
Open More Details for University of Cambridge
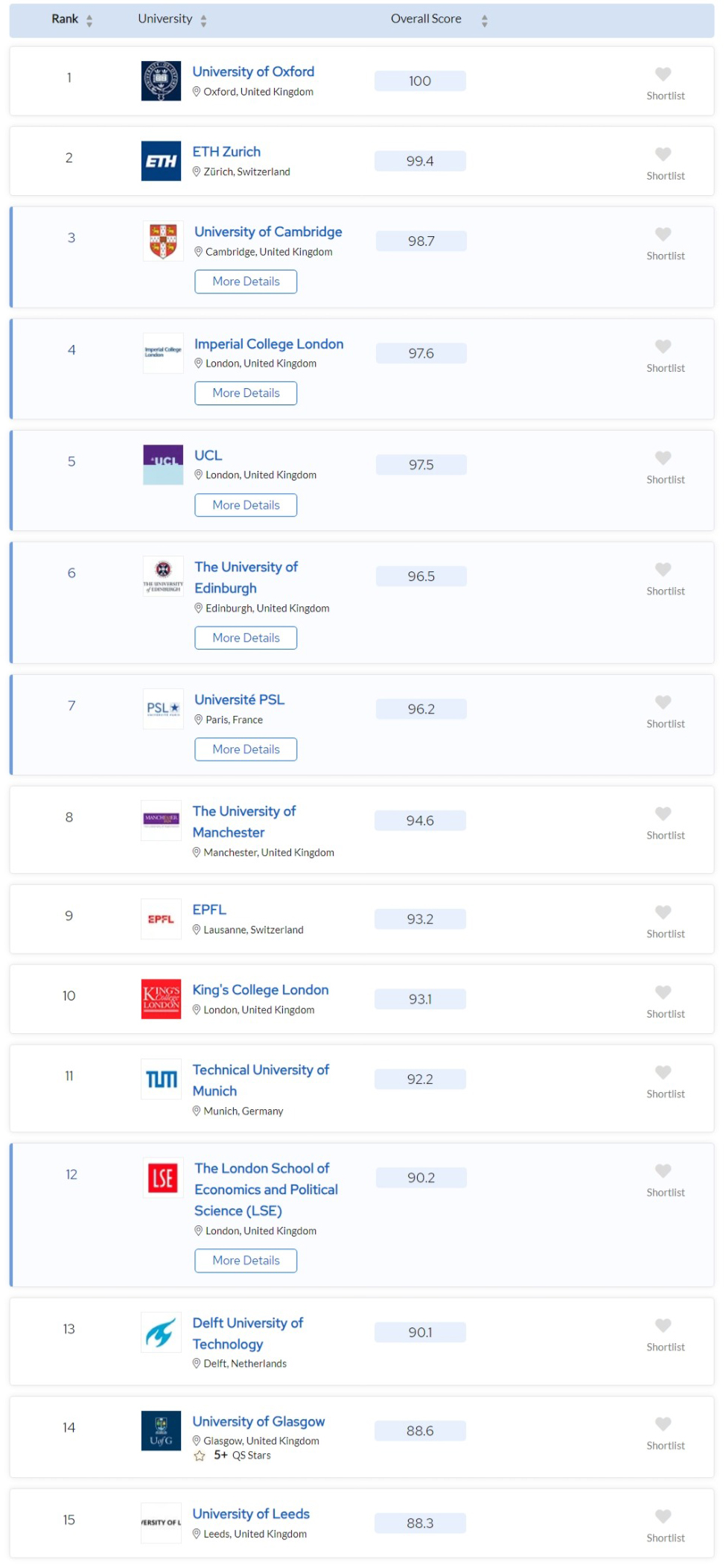[x=246, y=282]
